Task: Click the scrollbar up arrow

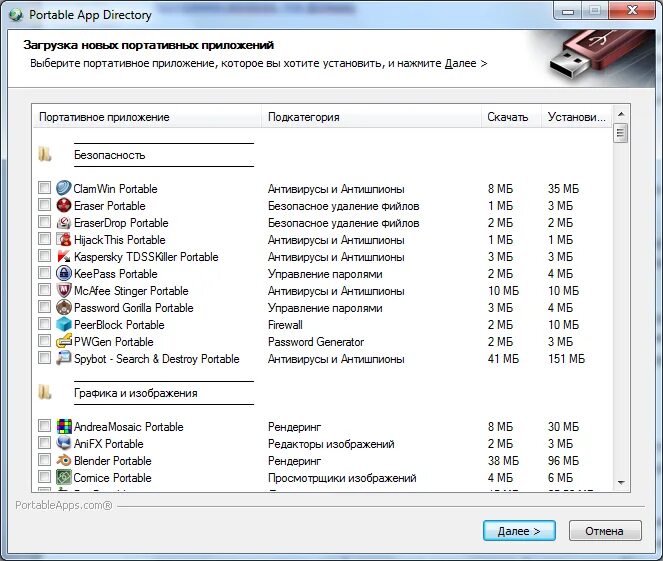Action: 621,114
